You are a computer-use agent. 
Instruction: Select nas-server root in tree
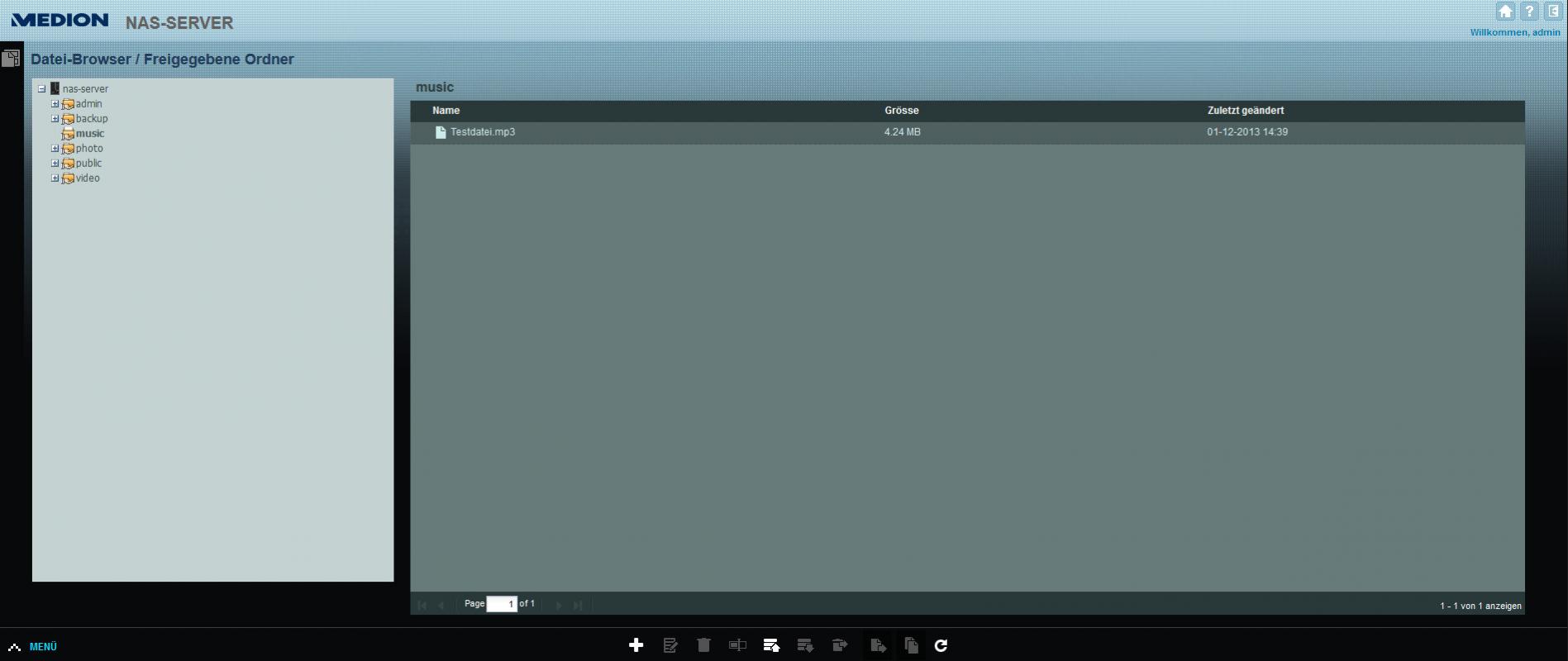[85, 88]
